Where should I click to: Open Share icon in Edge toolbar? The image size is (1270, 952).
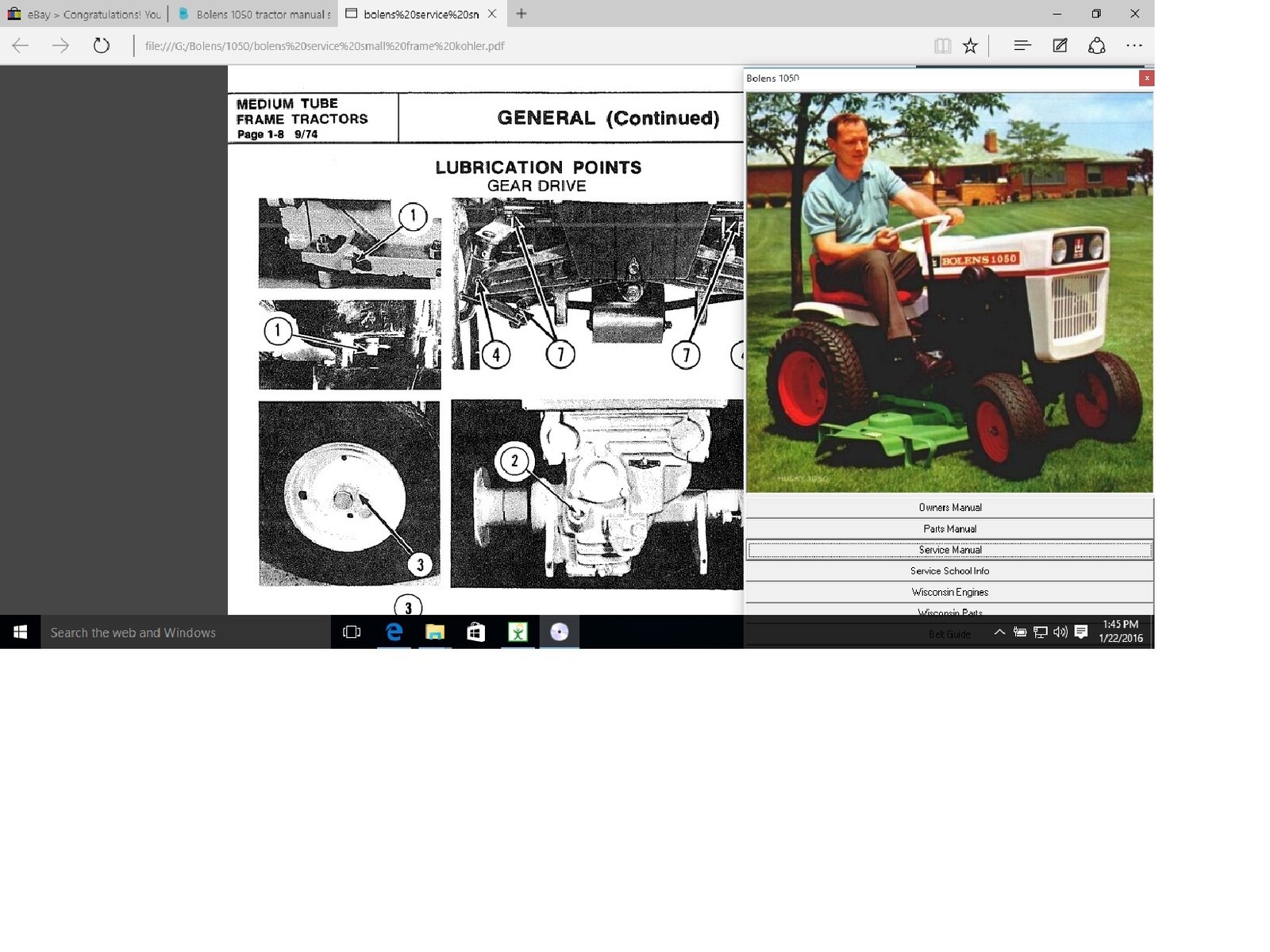[1096, 46]
